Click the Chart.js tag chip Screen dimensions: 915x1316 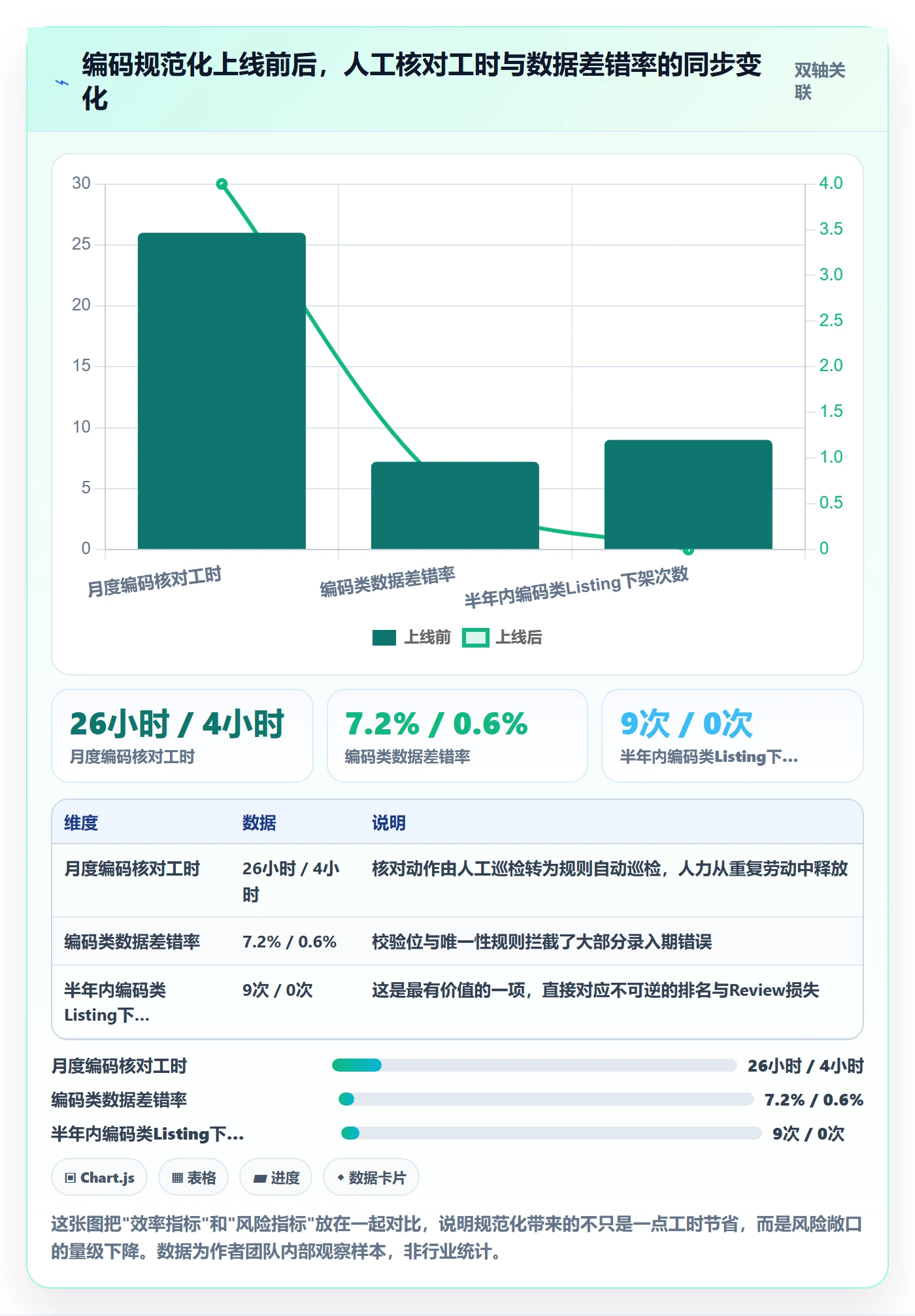(x=99, y=1177)
